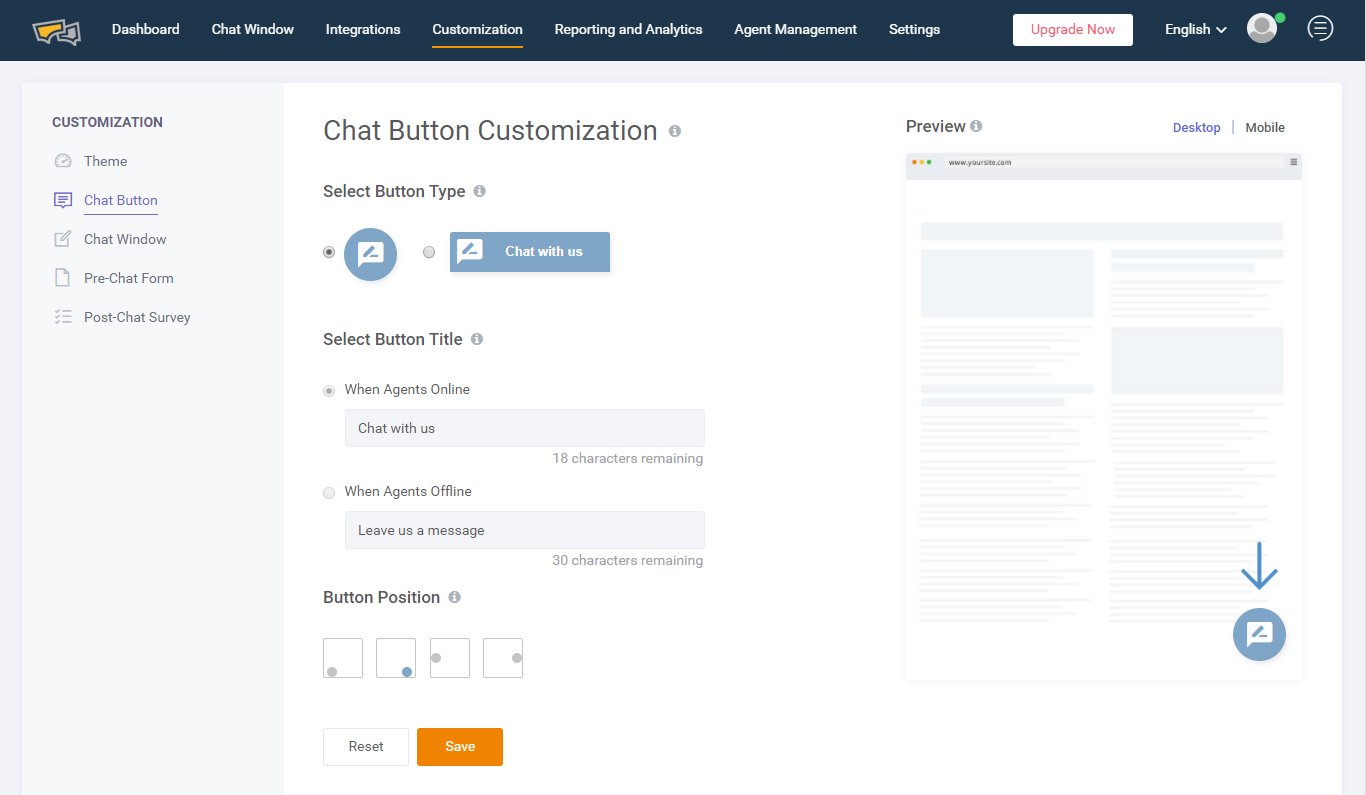Click the 'Leave us a message' input field
The height and width of the screenshot is (795, 1366).
(x=525, y=530)
